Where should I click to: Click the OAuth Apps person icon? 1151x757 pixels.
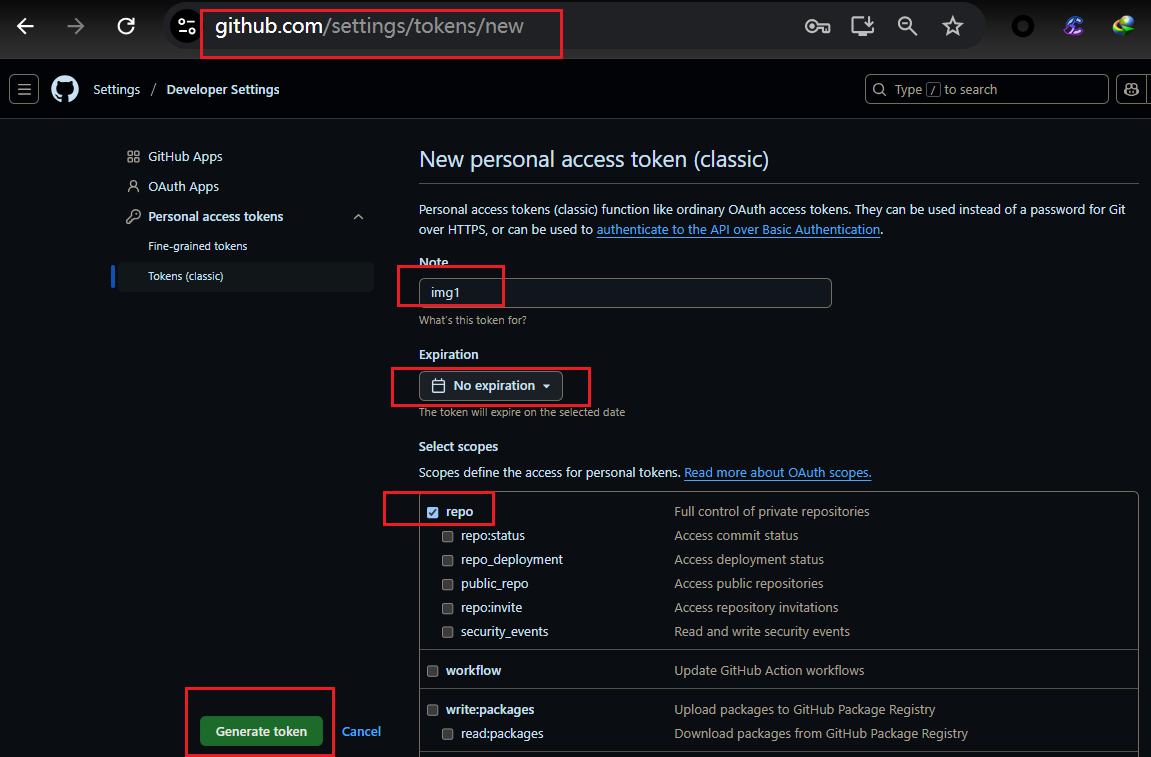tap(133, 186)
